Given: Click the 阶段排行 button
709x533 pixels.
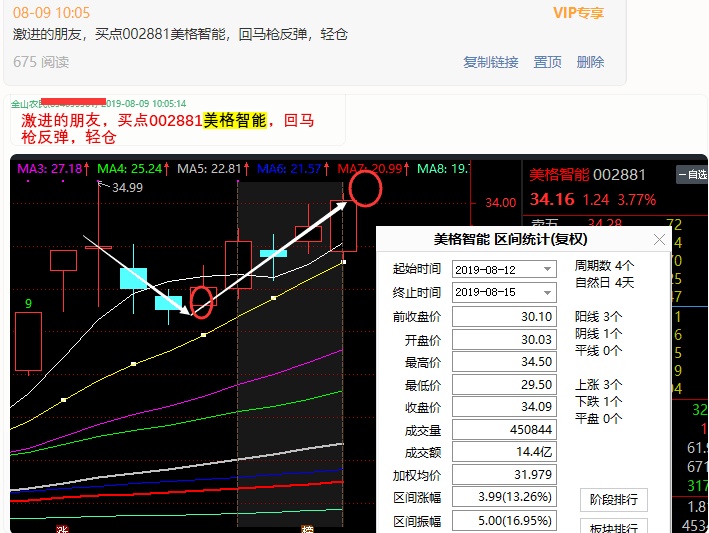Looking at the screenshot, I should (614, 500).
